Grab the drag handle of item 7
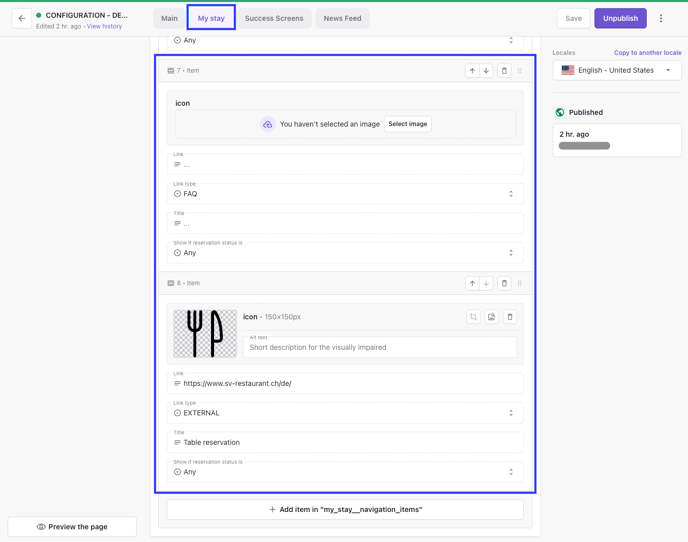This screenshot has height=542, width=688. 520,71
